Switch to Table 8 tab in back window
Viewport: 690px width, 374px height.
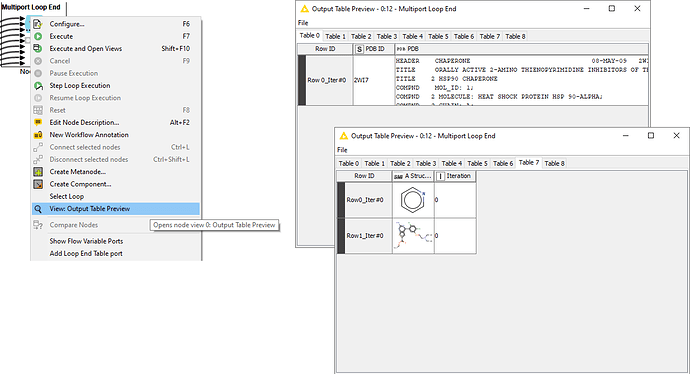[x=515, y=37]
